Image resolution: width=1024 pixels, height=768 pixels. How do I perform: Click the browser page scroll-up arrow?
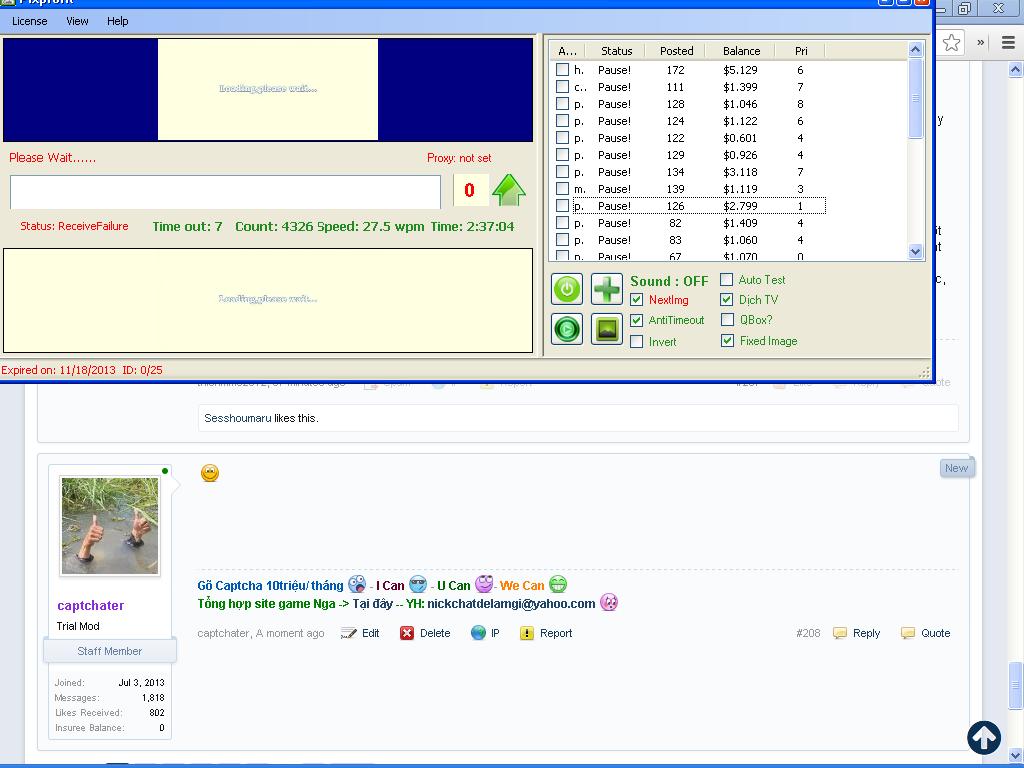(1016, 69)
